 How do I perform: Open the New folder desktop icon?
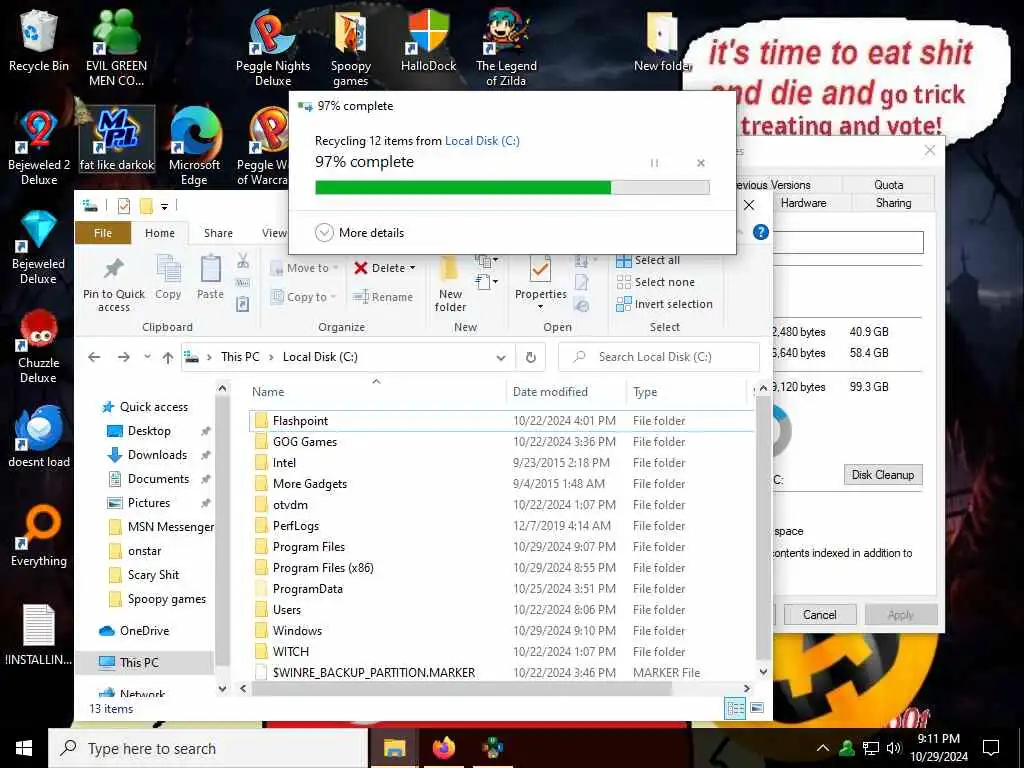click(662, 40)
